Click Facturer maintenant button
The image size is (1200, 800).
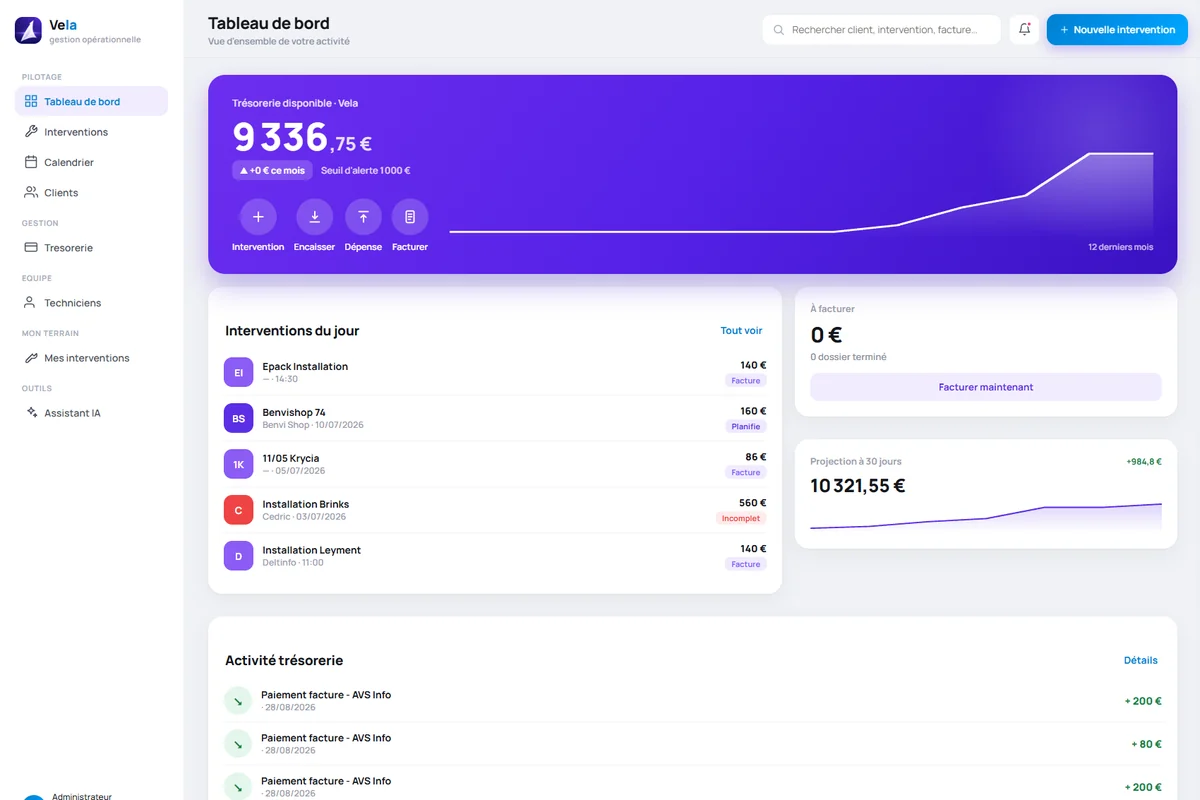(986, 387)
